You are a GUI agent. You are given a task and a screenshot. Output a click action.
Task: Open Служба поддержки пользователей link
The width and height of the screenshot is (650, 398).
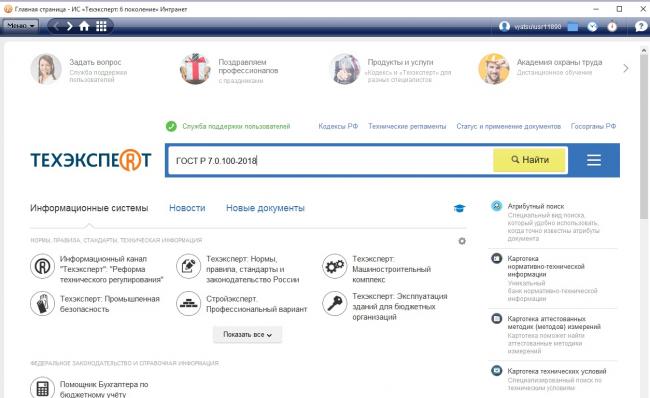(236, 126)
